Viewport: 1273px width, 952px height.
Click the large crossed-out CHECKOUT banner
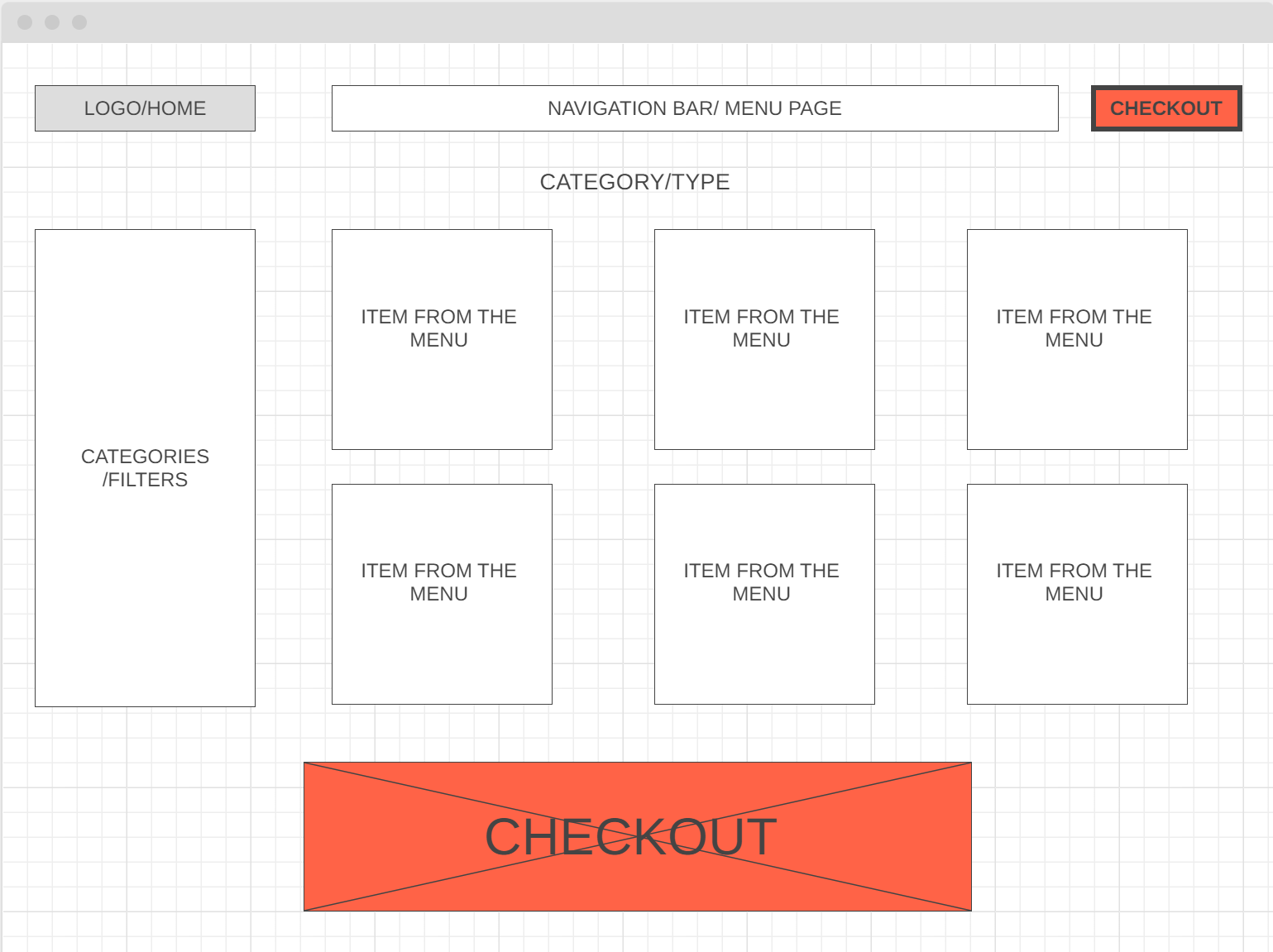(637, 836)
